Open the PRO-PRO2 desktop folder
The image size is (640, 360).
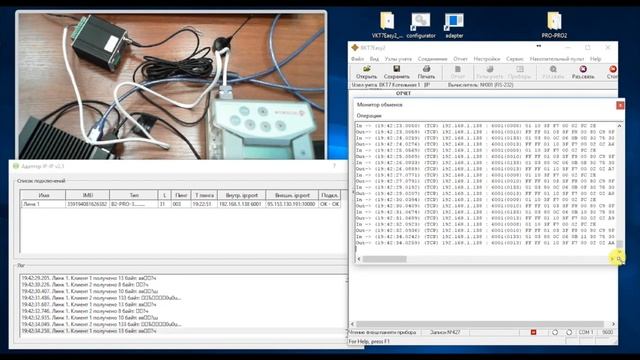point(554,24)
